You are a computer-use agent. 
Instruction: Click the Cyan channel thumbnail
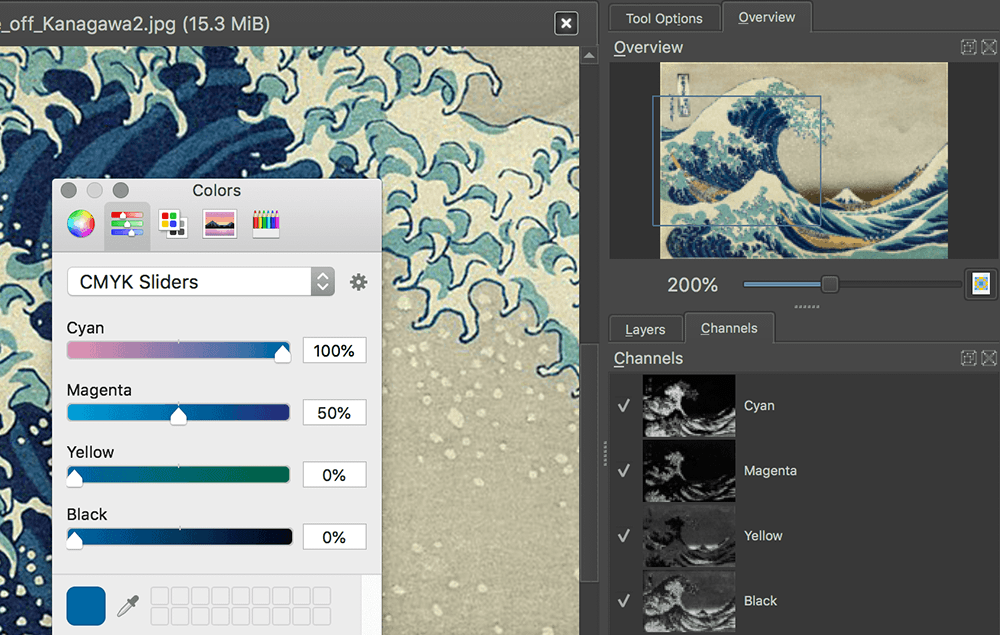coord(689,405)
